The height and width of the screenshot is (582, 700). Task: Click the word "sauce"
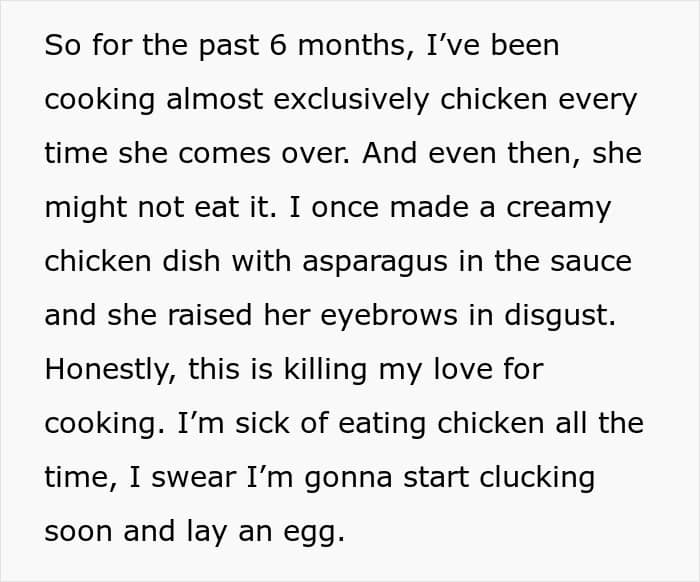[591, 262]
